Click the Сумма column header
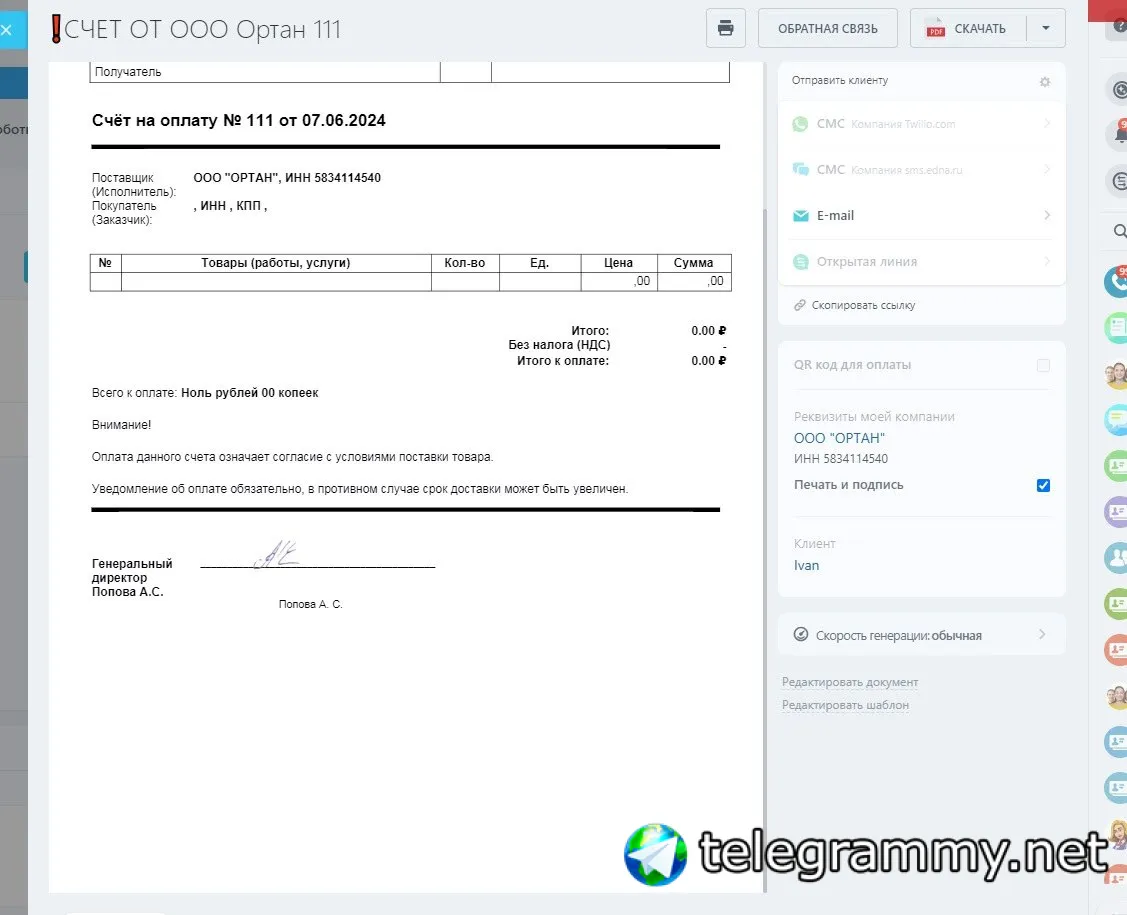Viewport: 1127px width, 915px height. coord(694,263)
